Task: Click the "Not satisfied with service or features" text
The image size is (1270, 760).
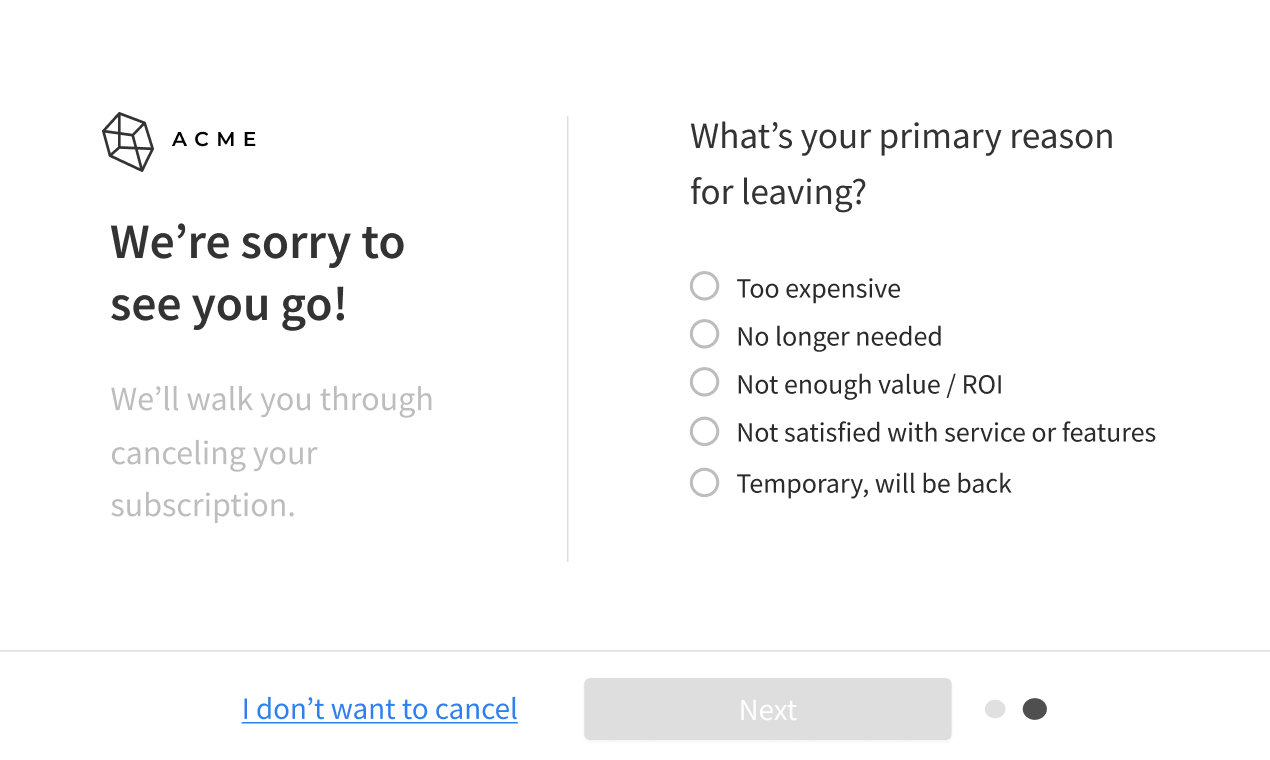Action: tap(946, 433)
